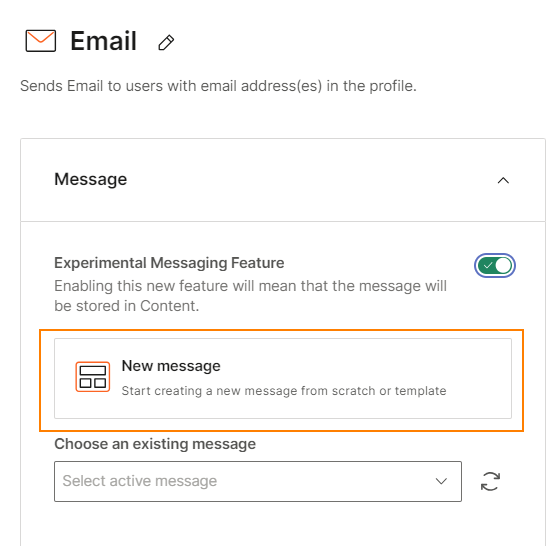Click the New message layout icon
Viewport: 553px width, 546px height.
93,377
